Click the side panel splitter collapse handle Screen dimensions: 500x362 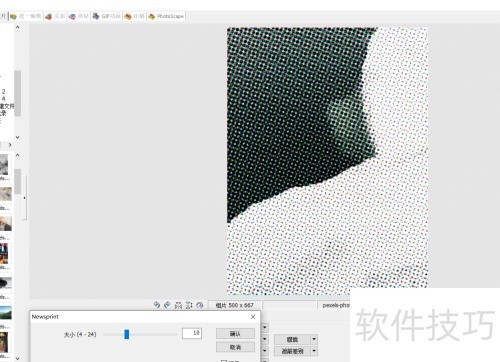pyautogui.click(x=24, y=198)
